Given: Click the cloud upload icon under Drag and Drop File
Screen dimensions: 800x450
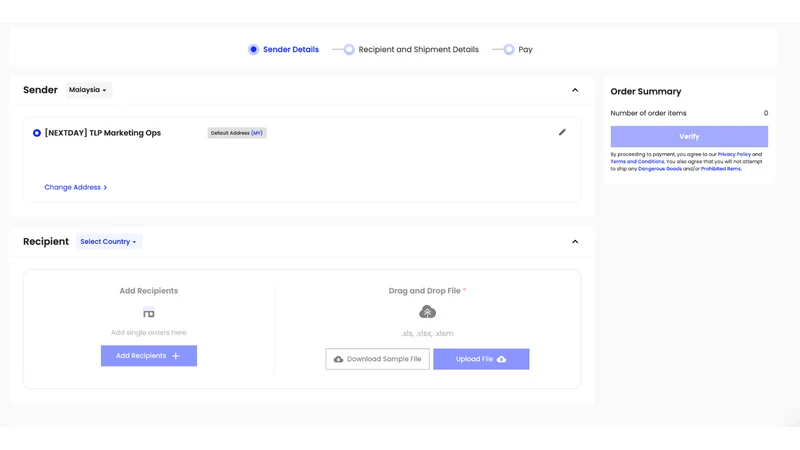Looking at the screenshot, I should pos(428,312).
